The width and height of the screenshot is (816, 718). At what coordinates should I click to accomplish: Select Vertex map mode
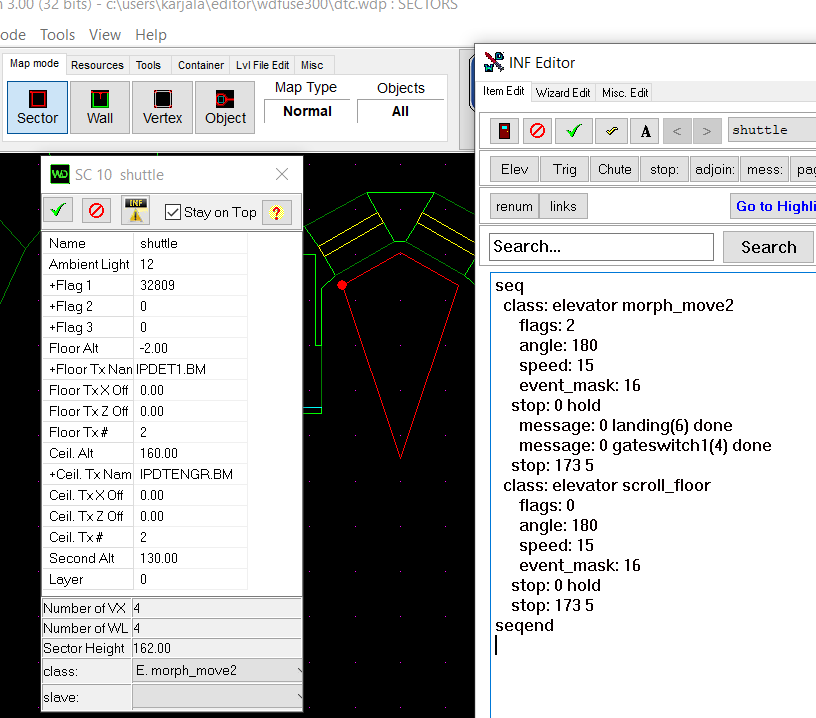(x=162, y=107)
